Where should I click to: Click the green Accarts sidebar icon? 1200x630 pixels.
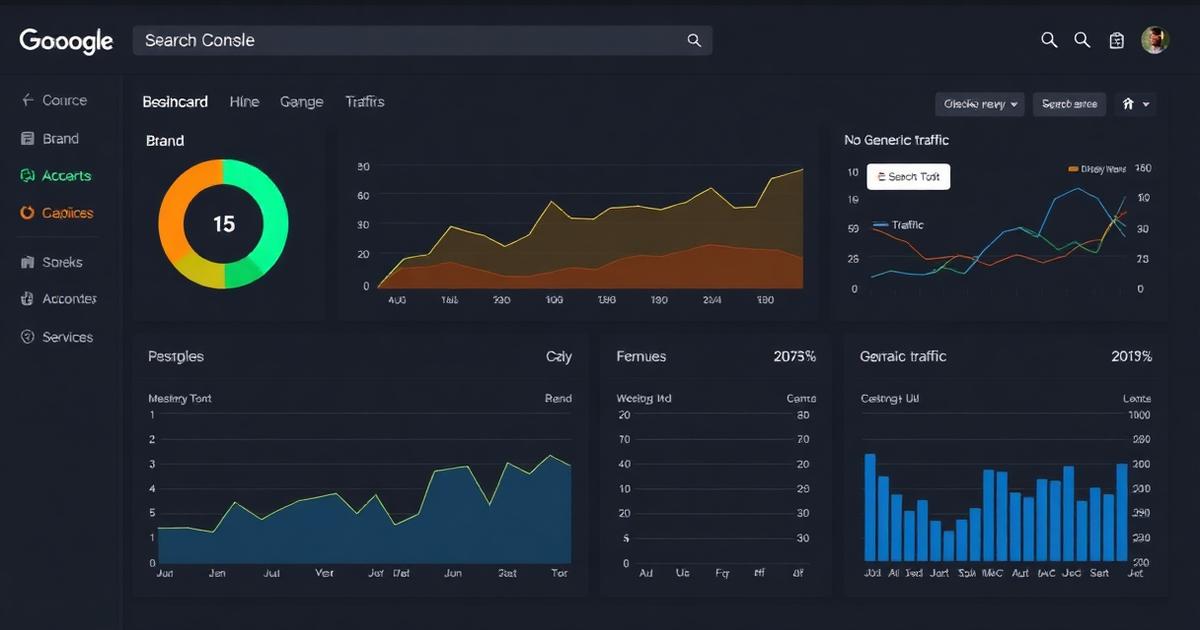tap(27, 176)
